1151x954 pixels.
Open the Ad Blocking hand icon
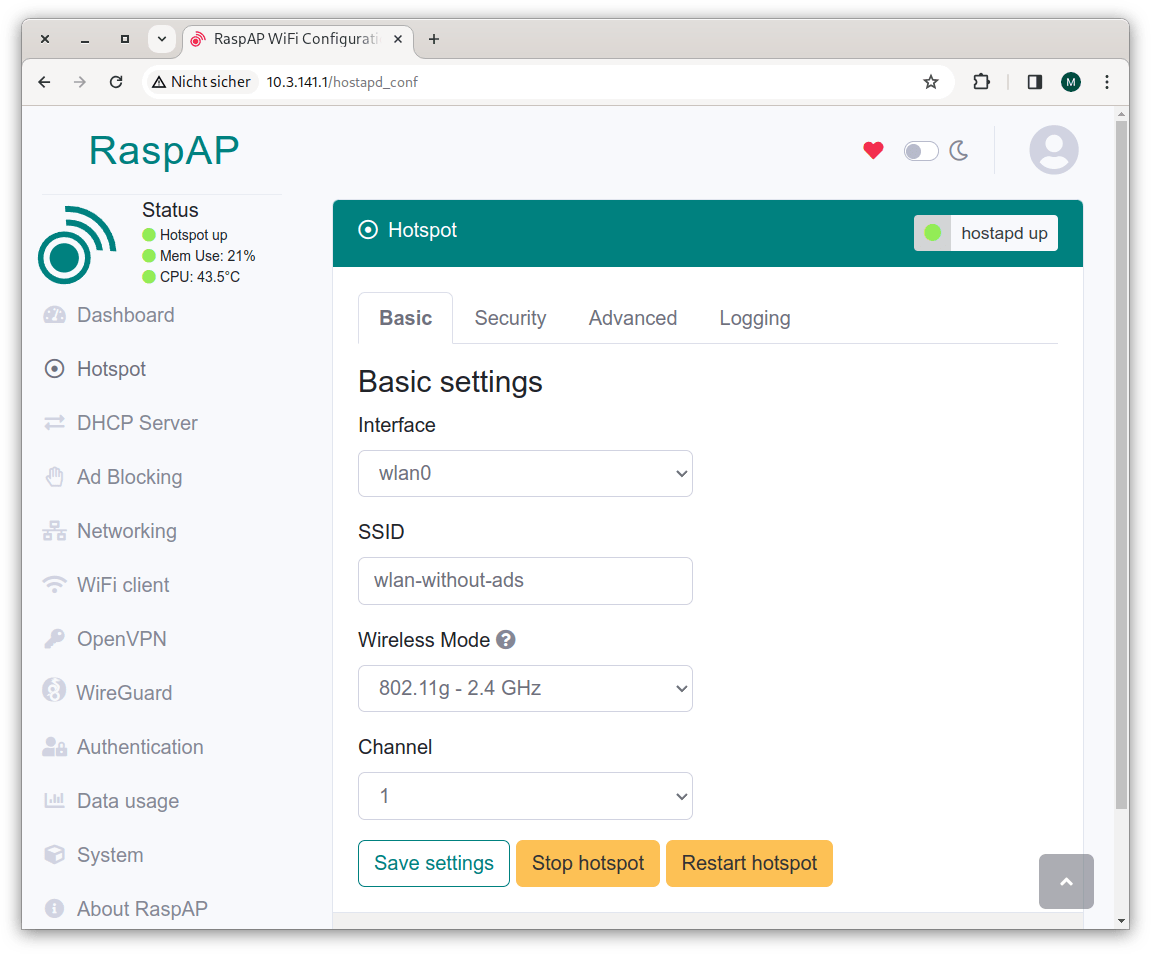tap(54, 477)
